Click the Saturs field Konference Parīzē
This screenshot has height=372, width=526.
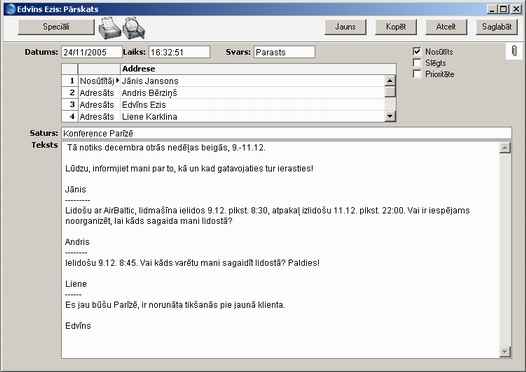point(286,133)
